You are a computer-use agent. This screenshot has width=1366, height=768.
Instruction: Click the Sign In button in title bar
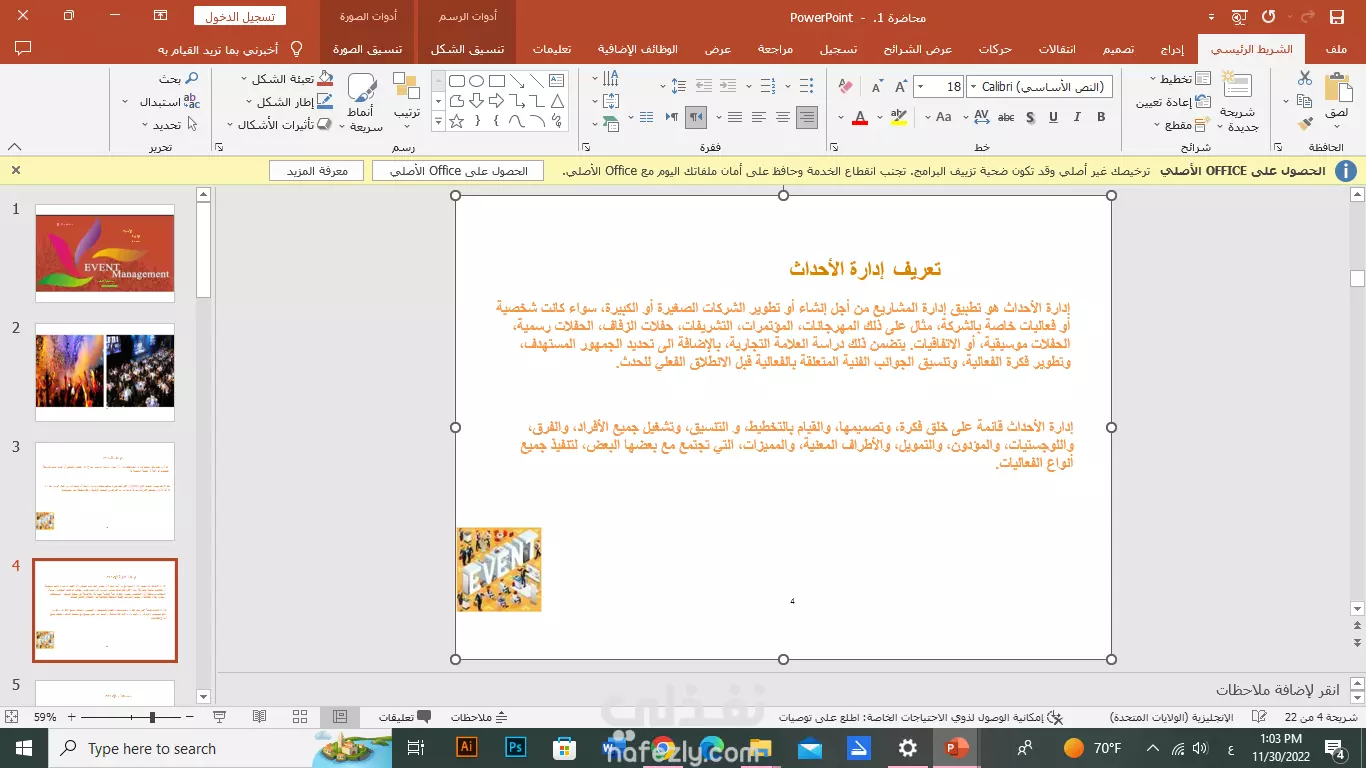[x=240, y=17]
